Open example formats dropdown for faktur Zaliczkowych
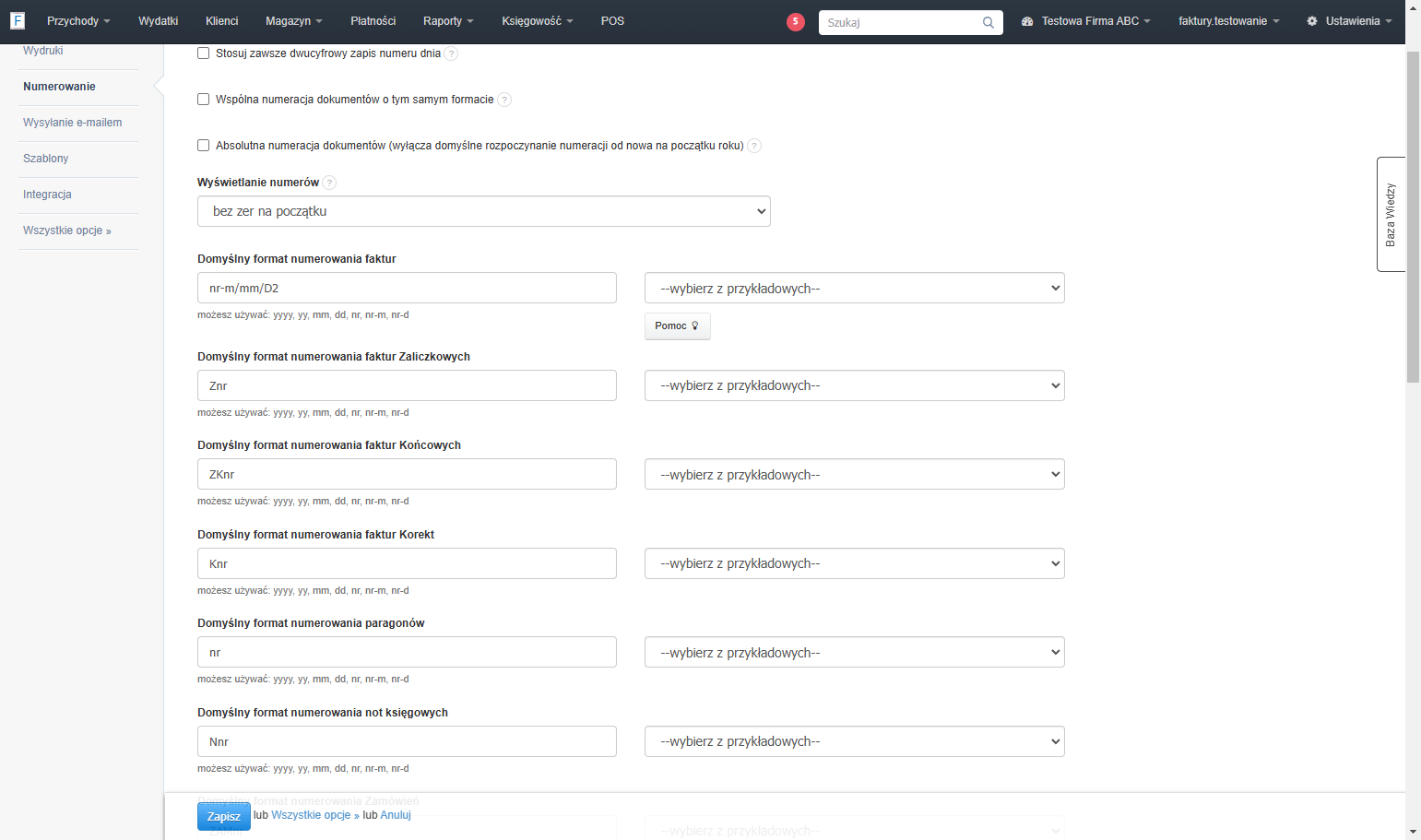The height and width of the screenshot is (840, 1421). point(855,385)
